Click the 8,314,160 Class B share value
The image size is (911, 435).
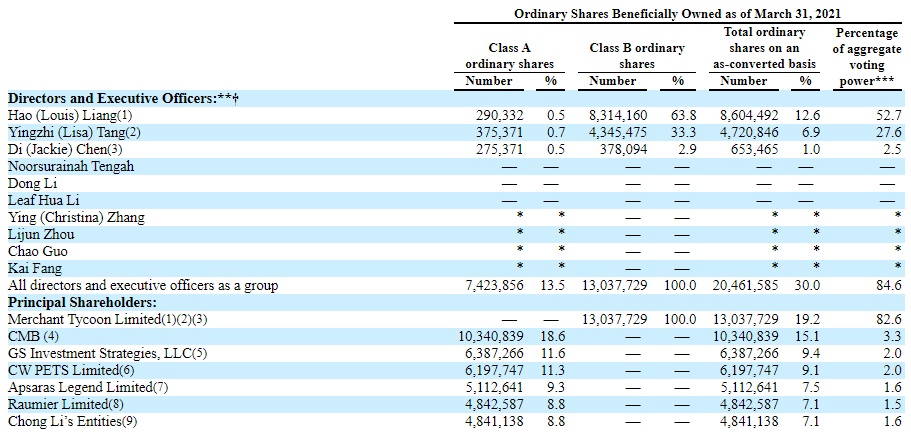[x=622, y=115]
